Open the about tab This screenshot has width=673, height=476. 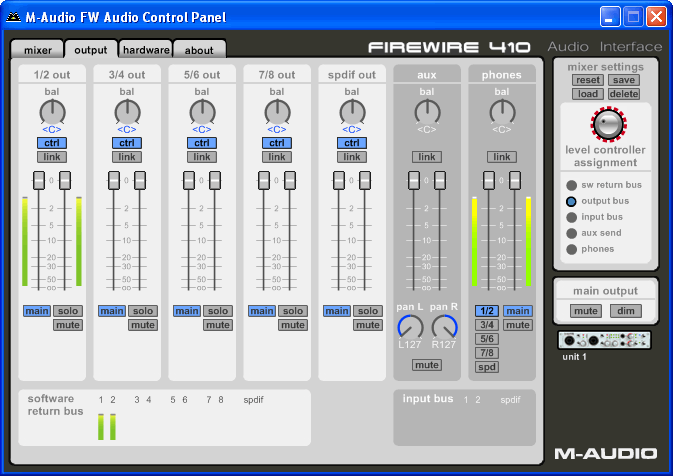(x=199, y=50)
